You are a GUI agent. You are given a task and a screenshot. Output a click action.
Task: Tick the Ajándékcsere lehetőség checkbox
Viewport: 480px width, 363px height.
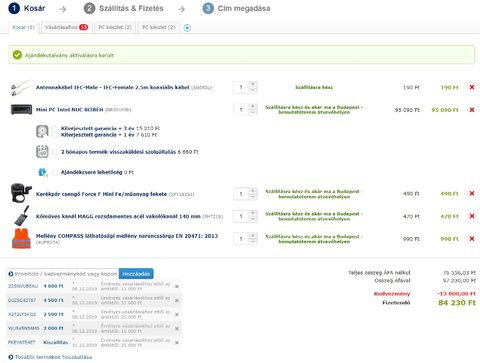55,172
